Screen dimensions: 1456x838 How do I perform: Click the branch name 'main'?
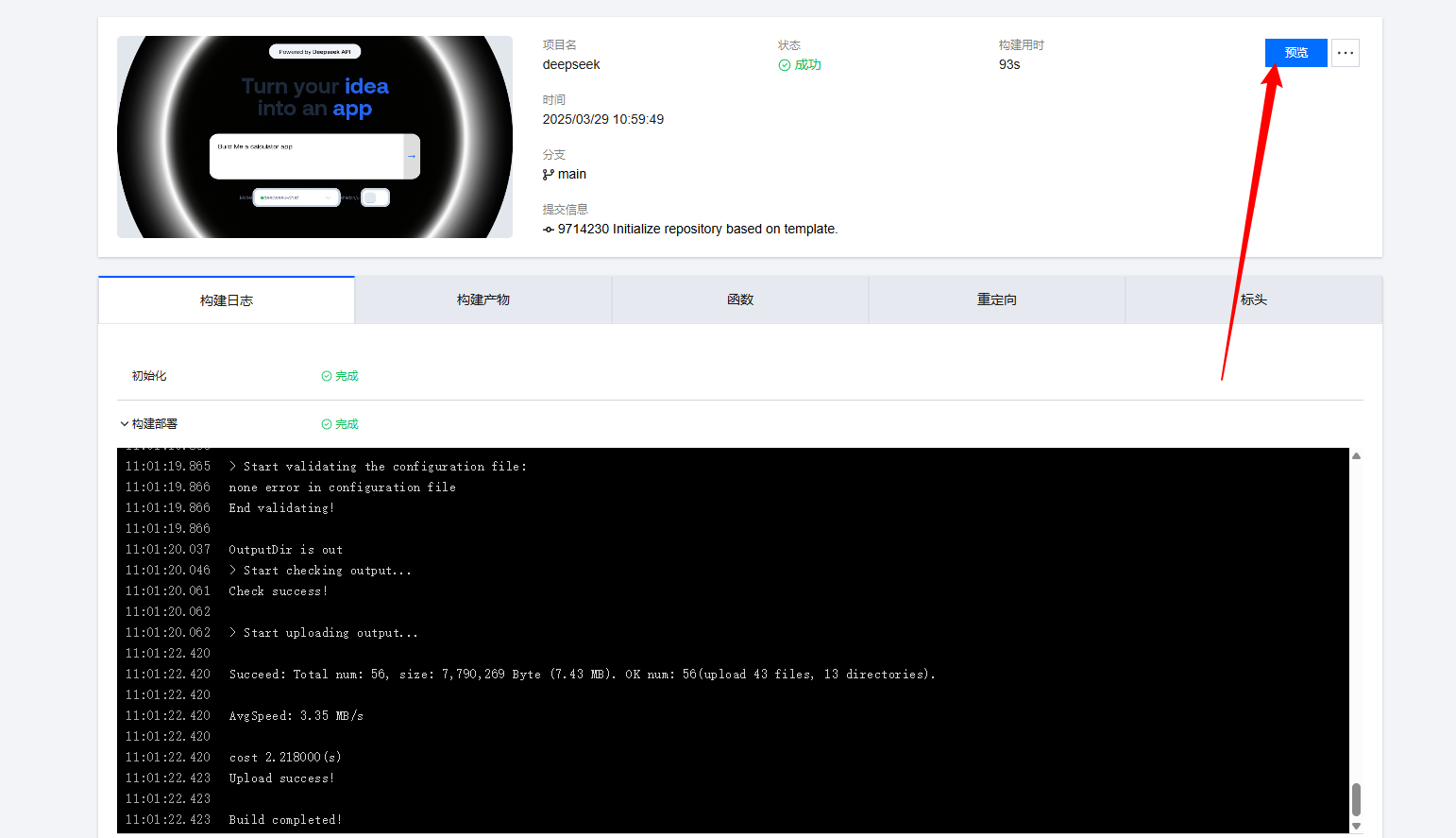click(572, 175)
